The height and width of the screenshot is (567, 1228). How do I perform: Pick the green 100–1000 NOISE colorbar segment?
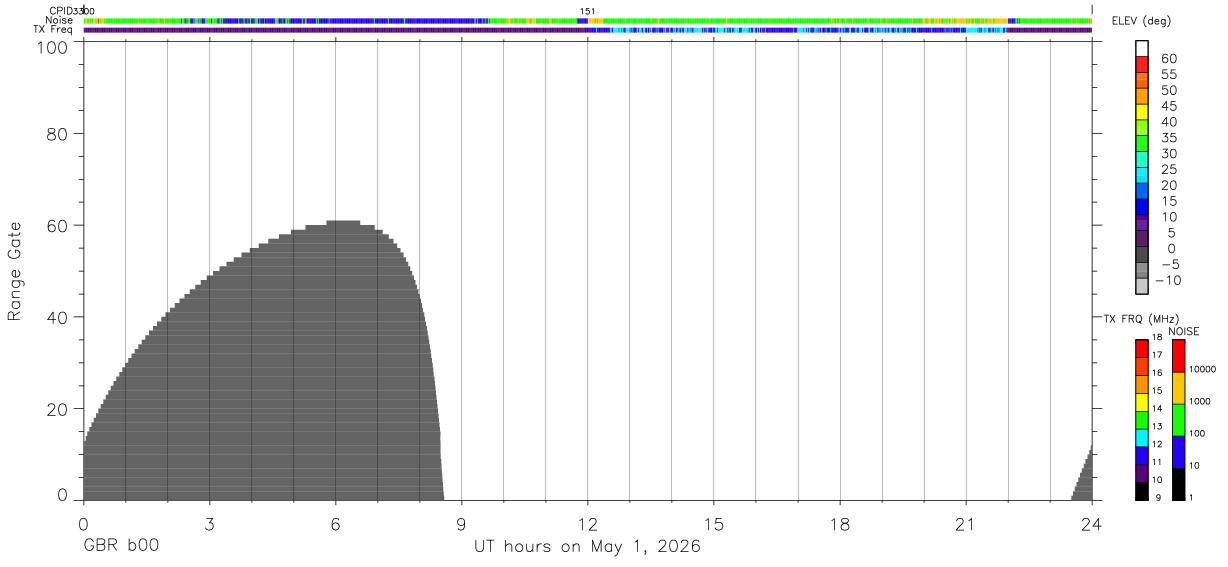1178,420
